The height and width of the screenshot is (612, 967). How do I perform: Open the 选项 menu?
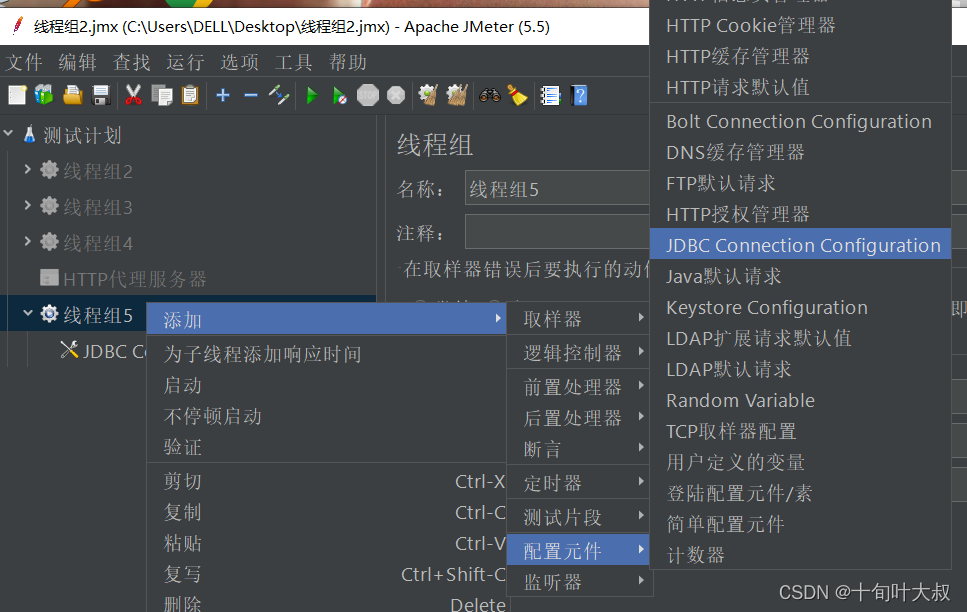(x=239, y=62)
